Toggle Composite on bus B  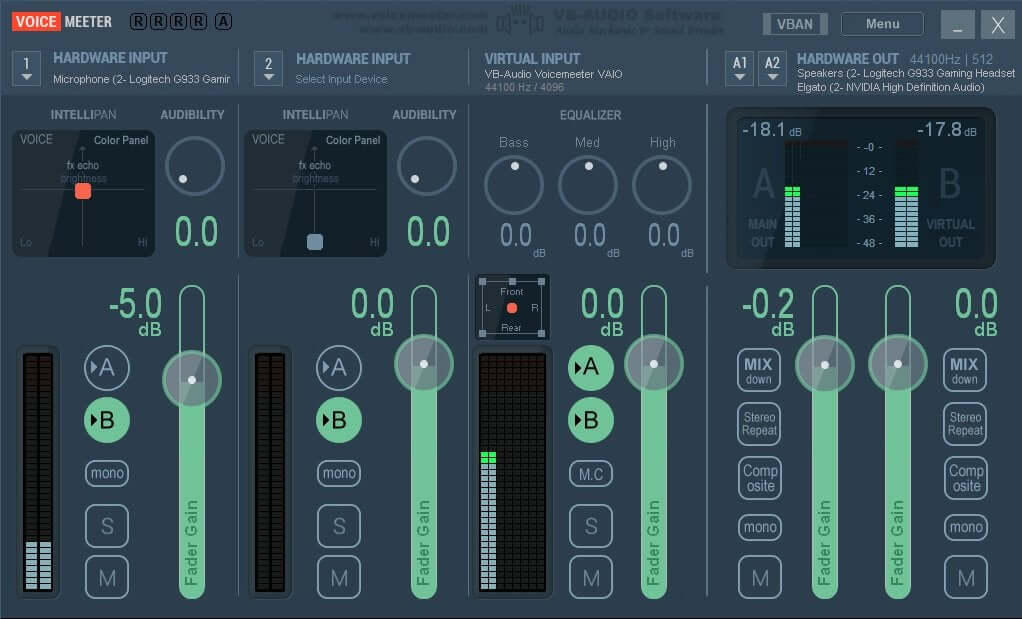[x=966, y=478]
